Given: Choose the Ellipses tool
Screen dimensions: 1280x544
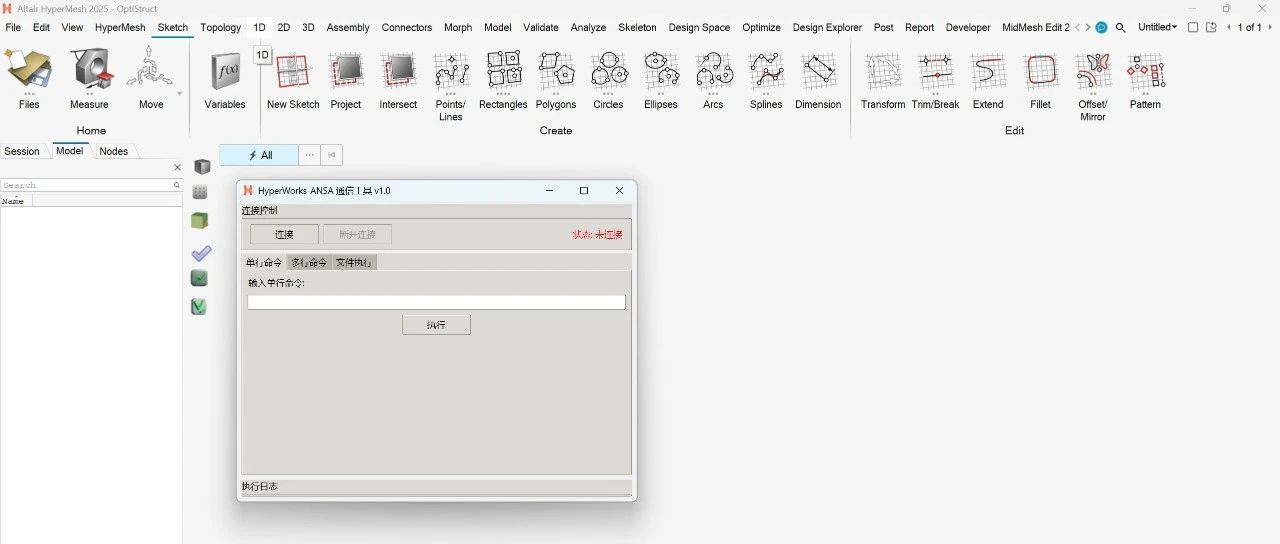Looking at the screenshot, I should pyautogui.click(x=661, y=80).
